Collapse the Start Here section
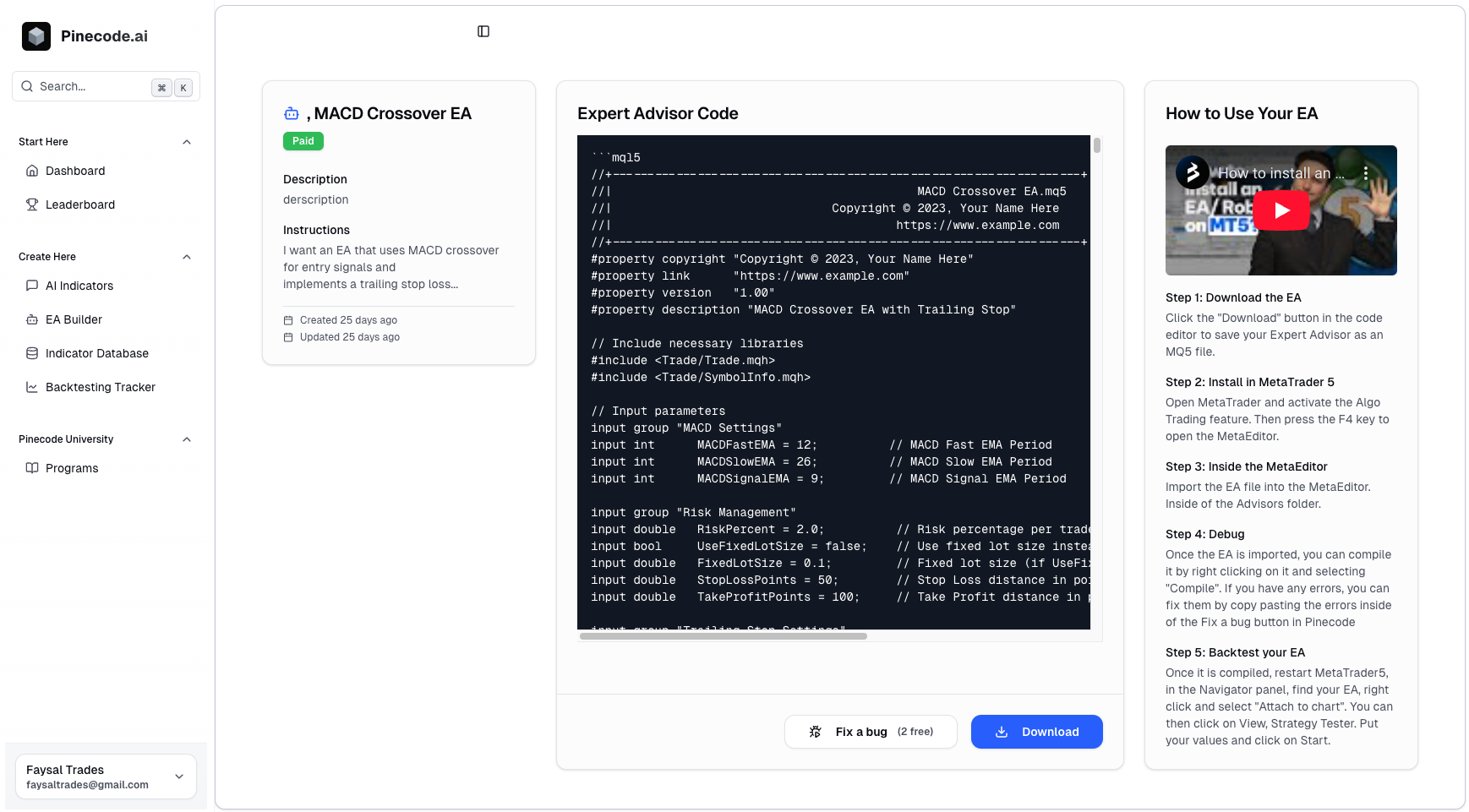Screen dimensions: 1469x812 coord(187,142)
